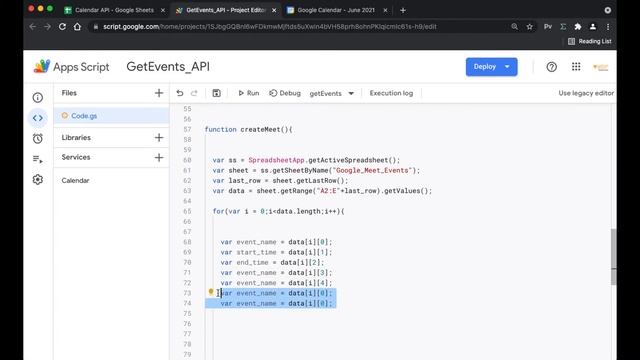
Task: Expand the Deploy dropdown arrow
Action: (507, 67)
